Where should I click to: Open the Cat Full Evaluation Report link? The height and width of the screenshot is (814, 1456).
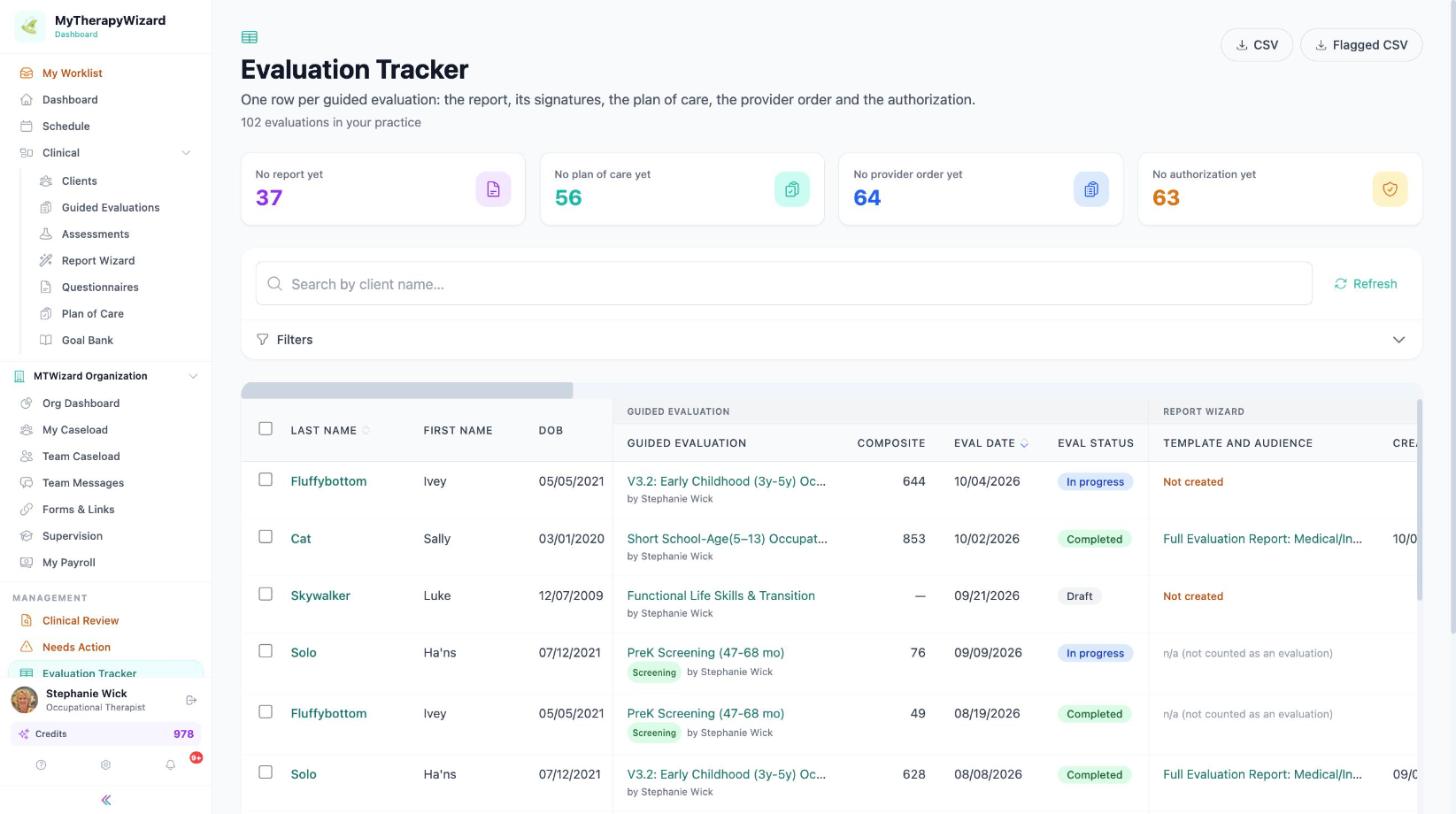pos(1262,538)
